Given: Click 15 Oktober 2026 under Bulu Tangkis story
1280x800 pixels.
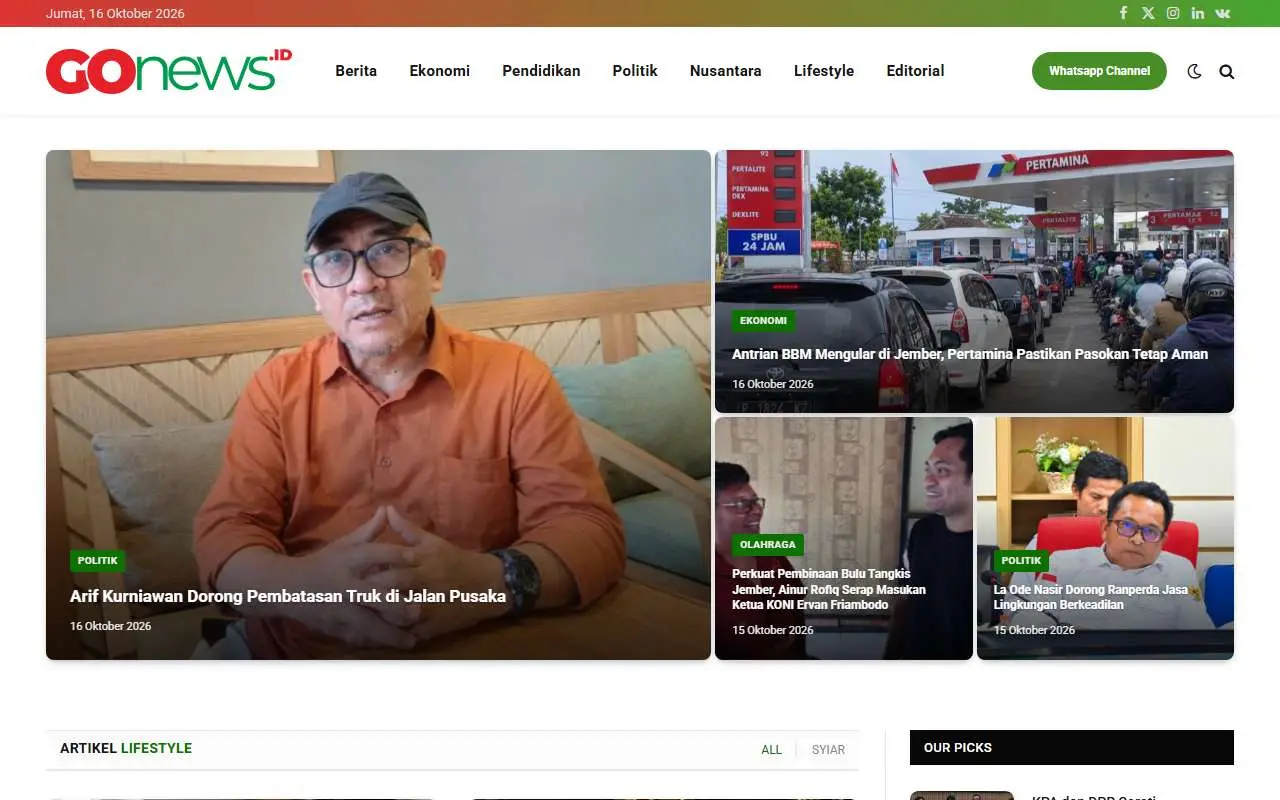Looking at the screenshot, I should tap(773, 630).
